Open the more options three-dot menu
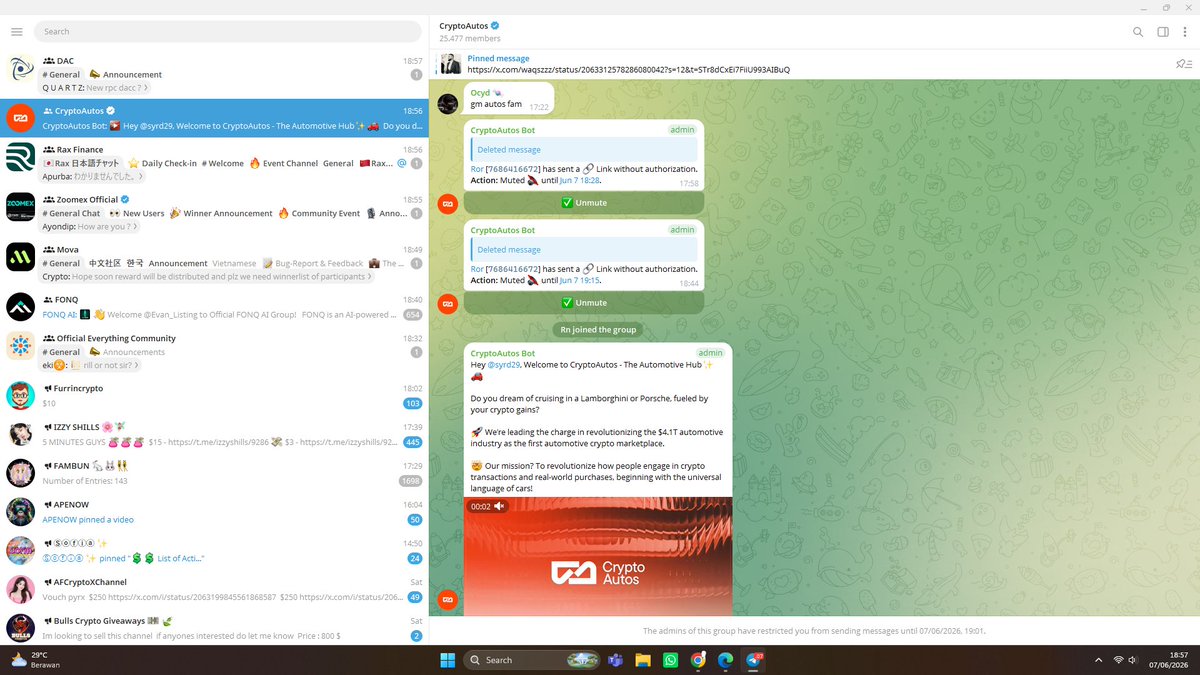The width and height of the screenshot is (1200, 675). pyautogui.click(x=1186, y=32)
